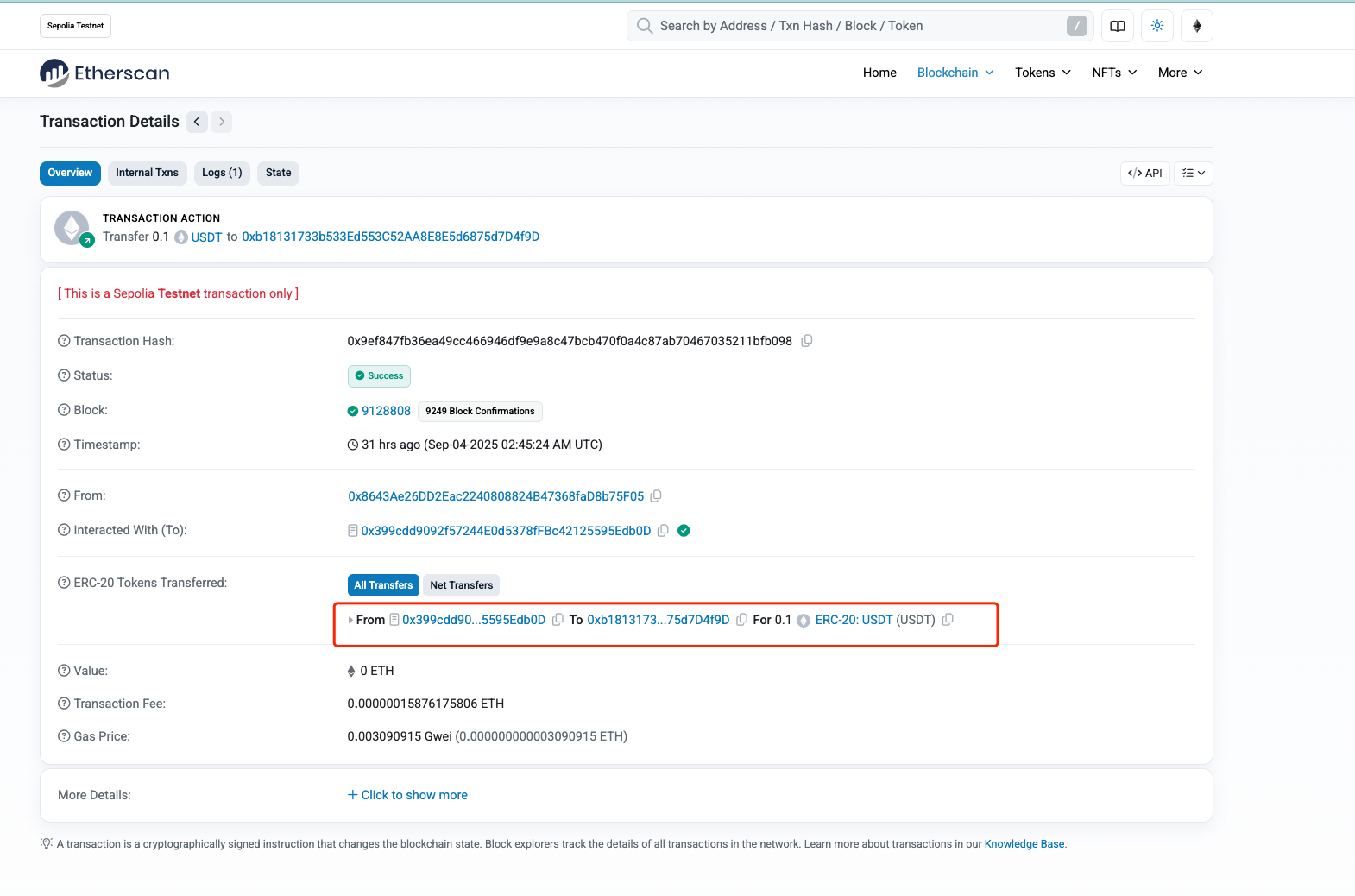Image resolution: width=1355 pixels, height=896 pixels.
Task: Open the Knowledge Base link
Action: point(1024,844)
